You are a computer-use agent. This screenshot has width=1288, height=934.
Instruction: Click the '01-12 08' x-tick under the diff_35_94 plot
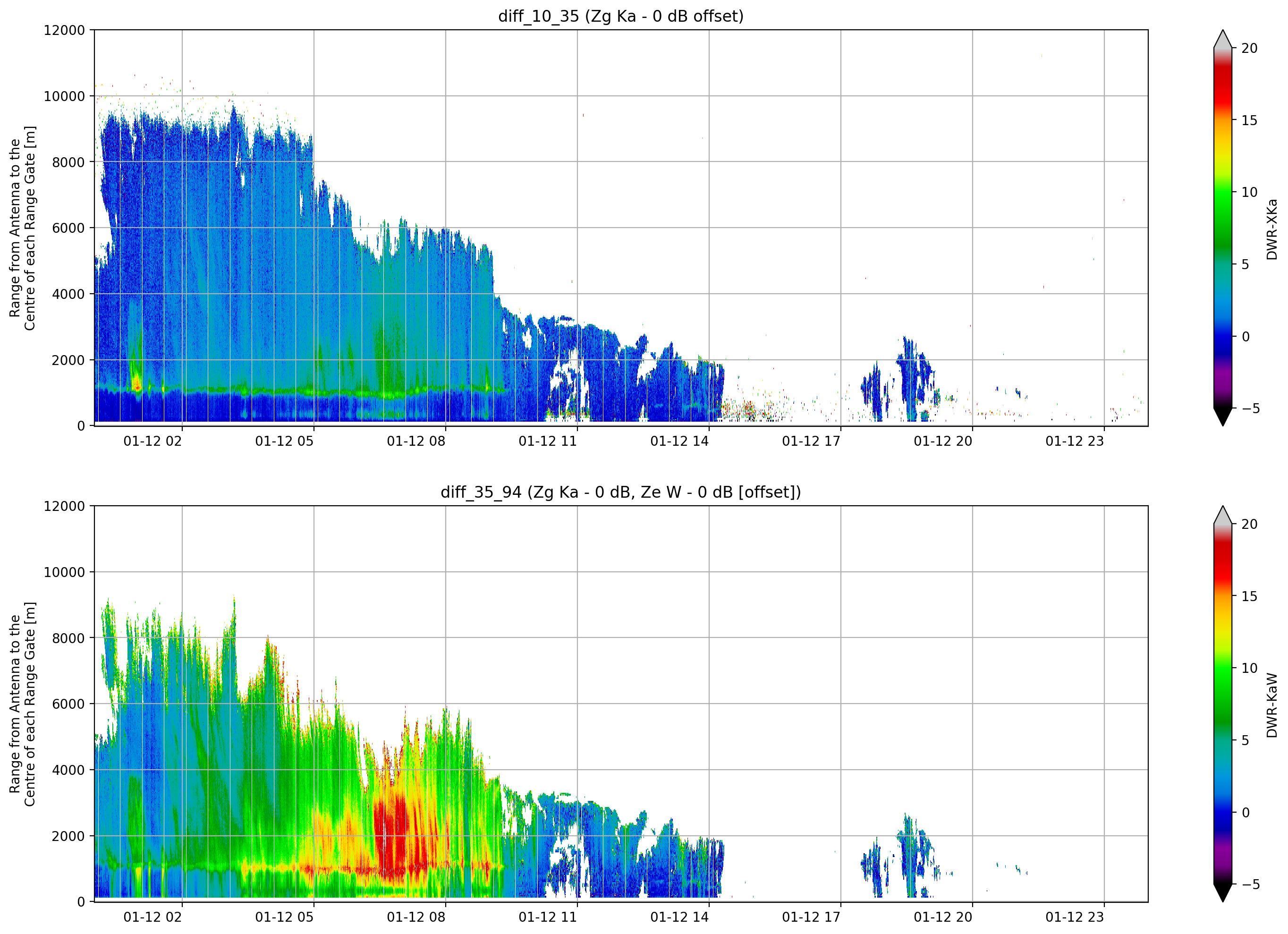(x=416, y=917)
